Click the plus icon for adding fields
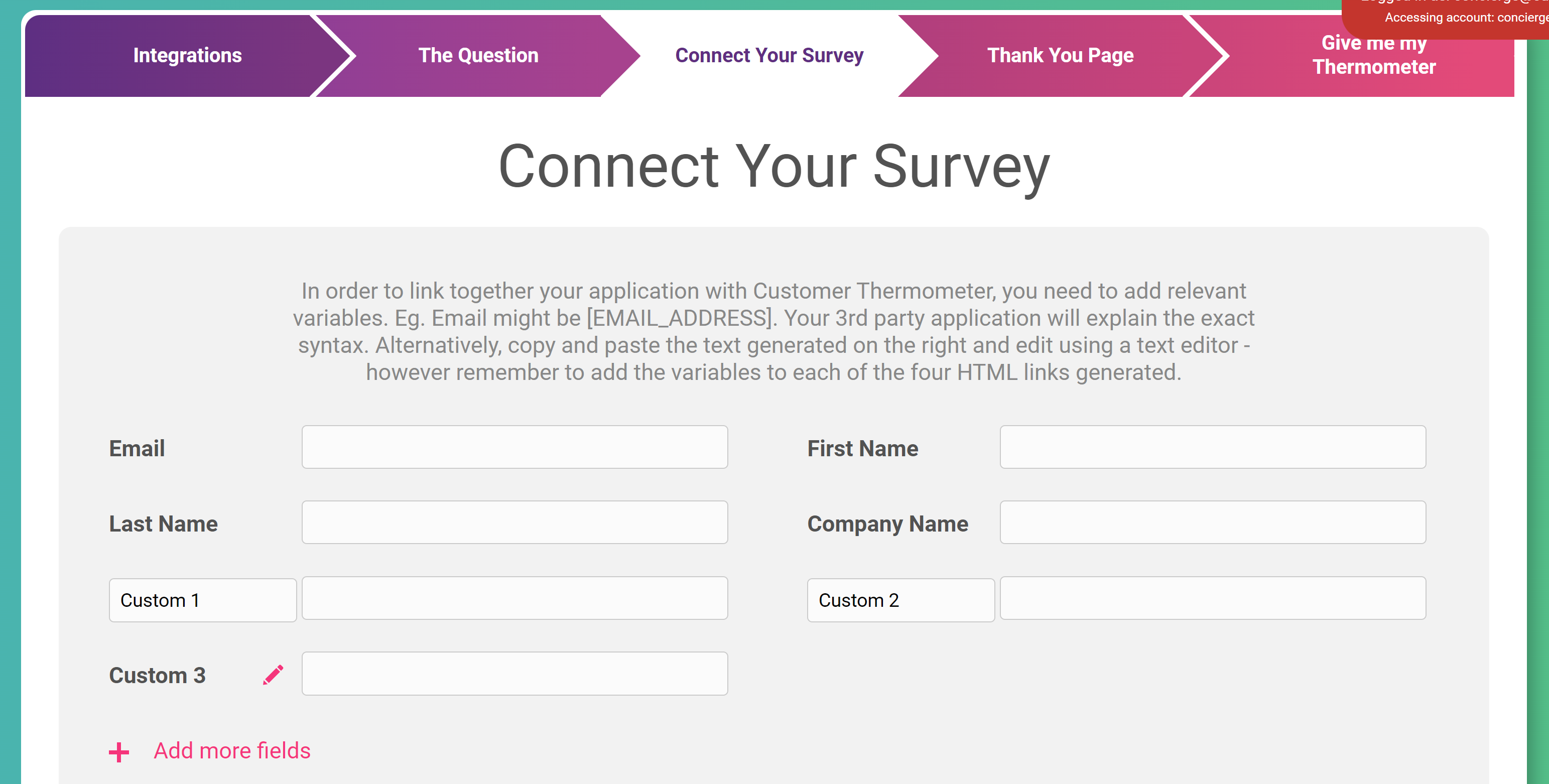 pos(119,751)
